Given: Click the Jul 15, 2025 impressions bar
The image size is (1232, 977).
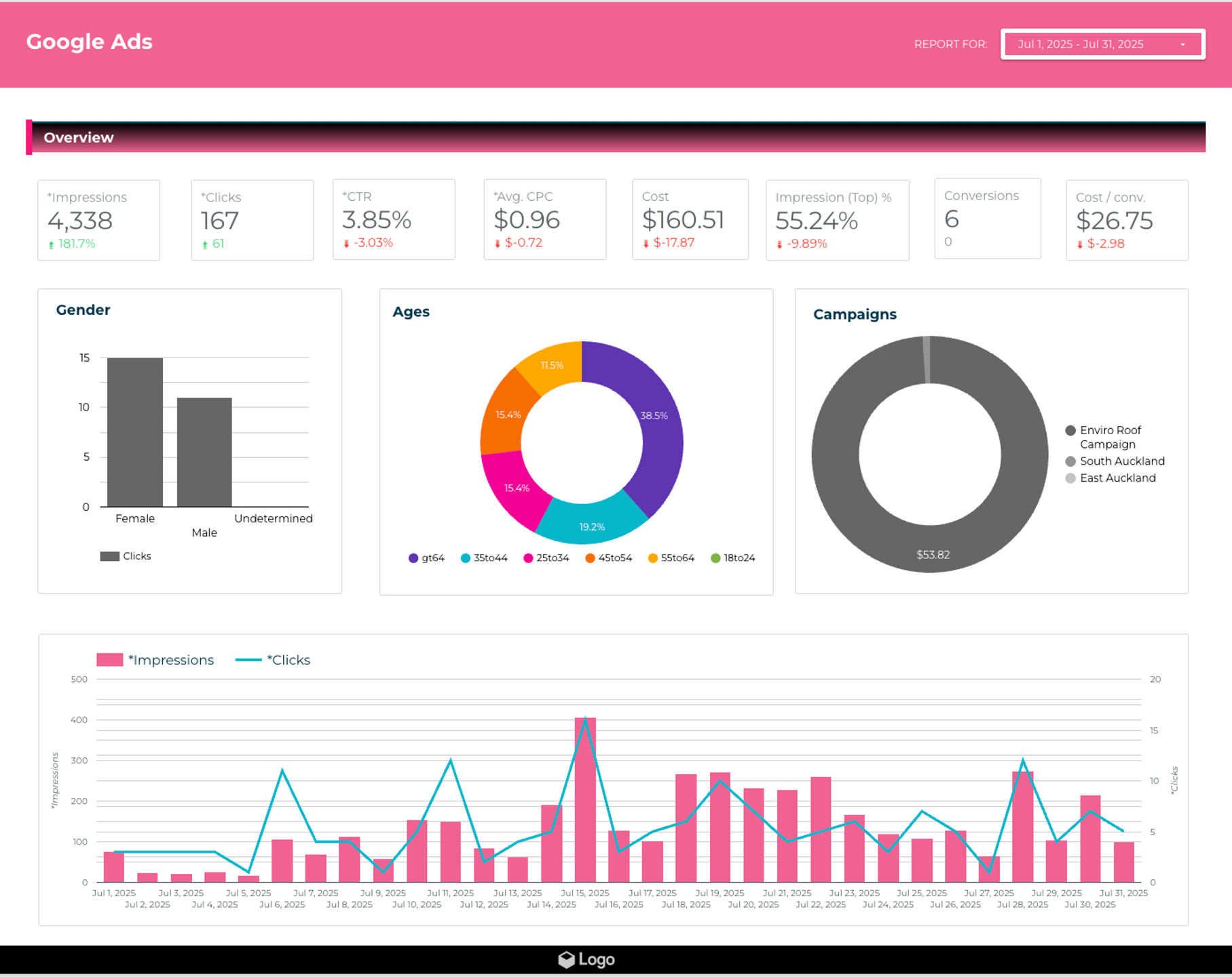Looking at the screenshot, I should point(585,800).
